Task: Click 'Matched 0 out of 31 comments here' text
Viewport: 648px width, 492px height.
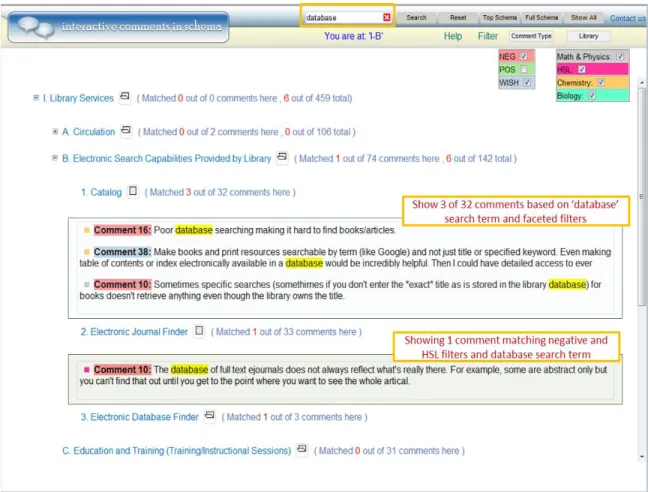Action: point(389,450)
